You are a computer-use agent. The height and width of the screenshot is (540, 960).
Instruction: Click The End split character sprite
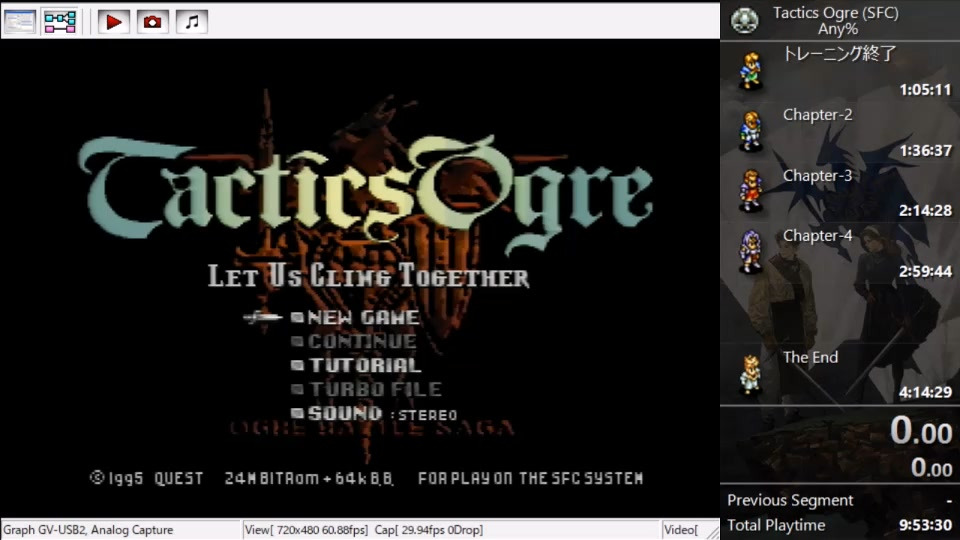coord(751,373)
